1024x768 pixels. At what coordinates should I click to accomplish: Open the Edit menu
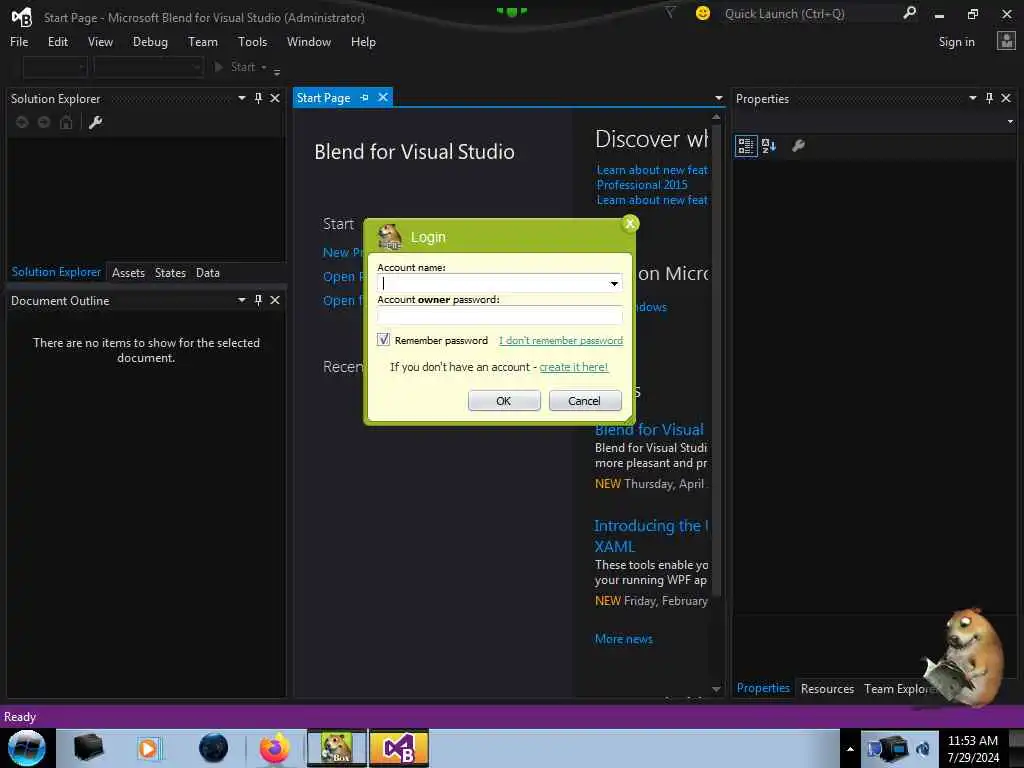point(57,42)
